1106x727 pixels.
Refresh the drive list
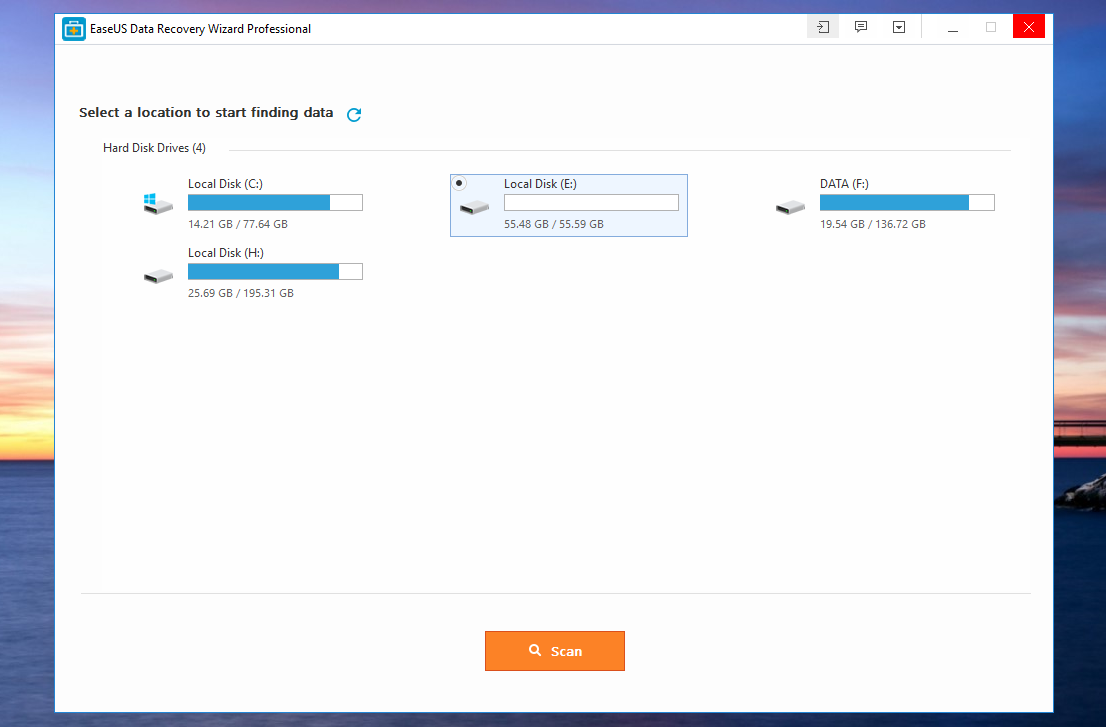click(x=354, y=114)
